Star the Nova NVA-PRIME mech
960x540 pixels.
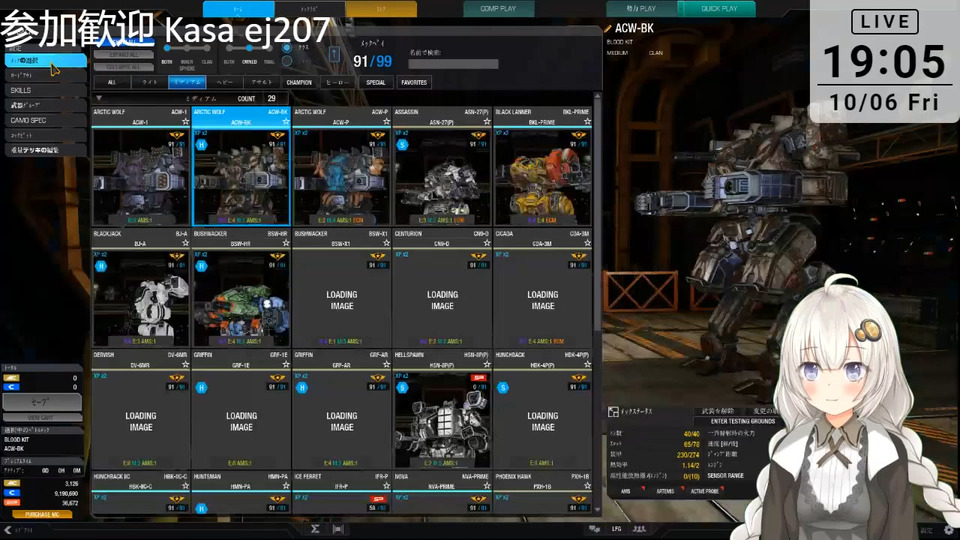tap(487, 486)
